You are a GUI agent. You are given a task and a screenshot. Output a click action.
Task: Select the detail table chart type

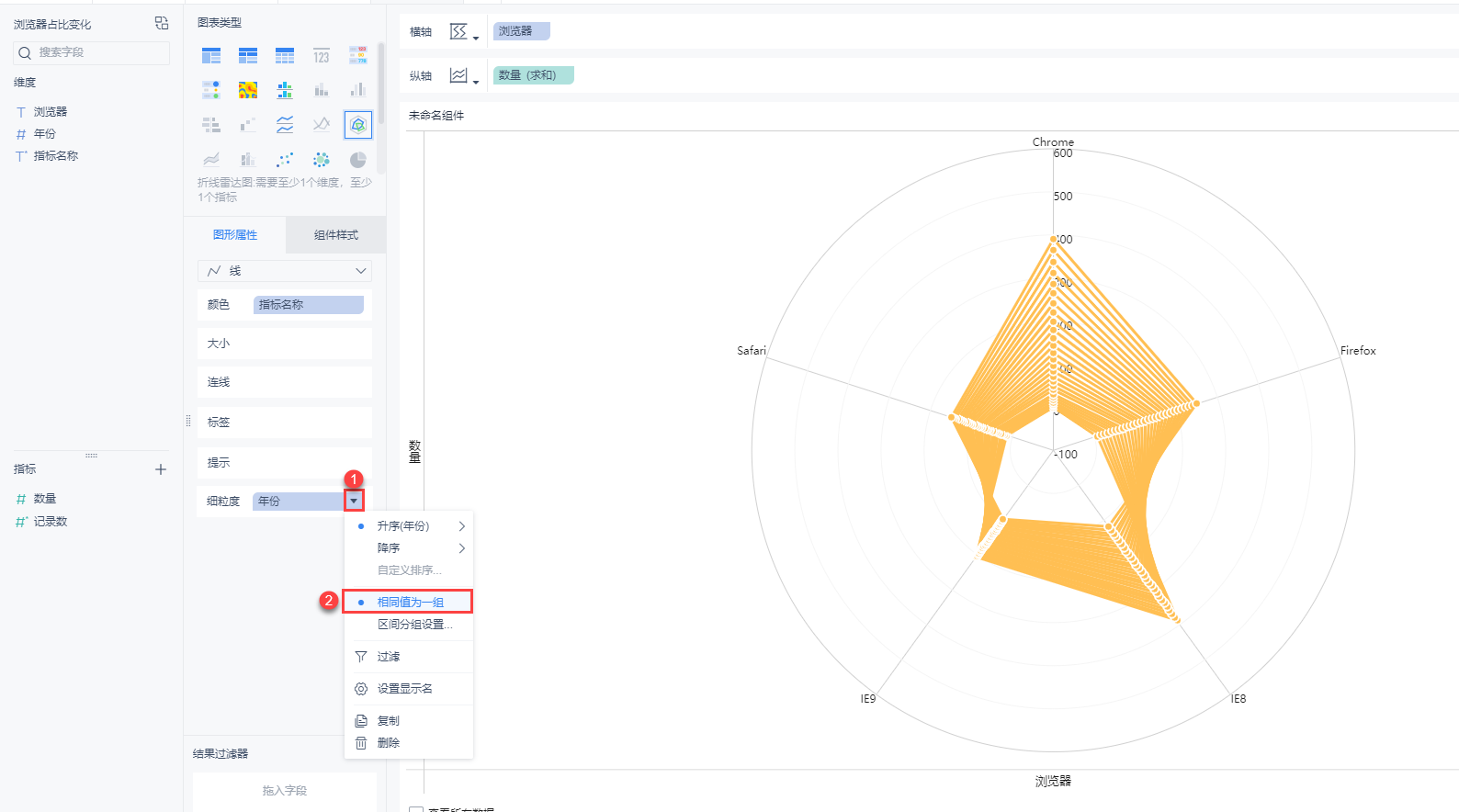tap(285, 56)
